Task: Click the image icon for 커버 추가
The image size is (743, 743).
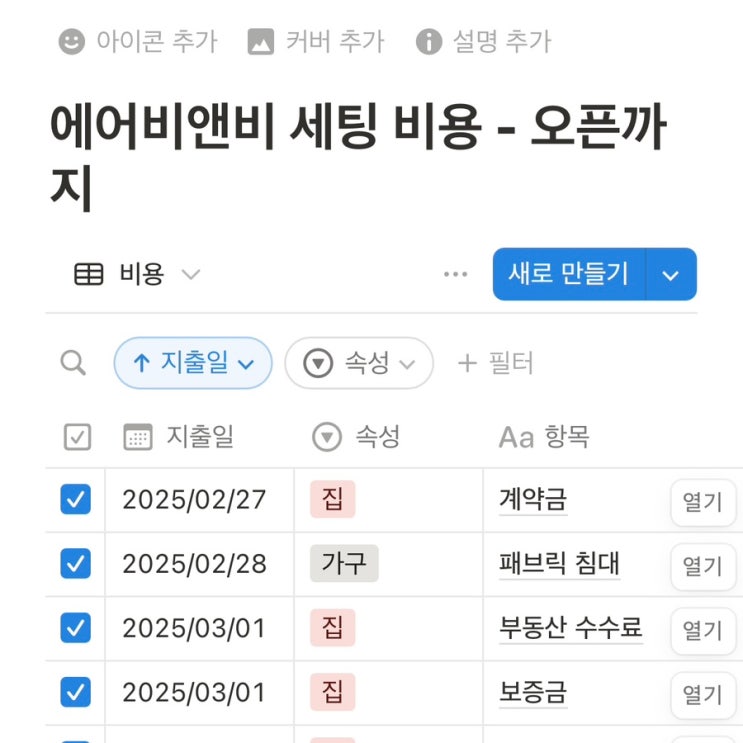Action: (x=261, y=41)
